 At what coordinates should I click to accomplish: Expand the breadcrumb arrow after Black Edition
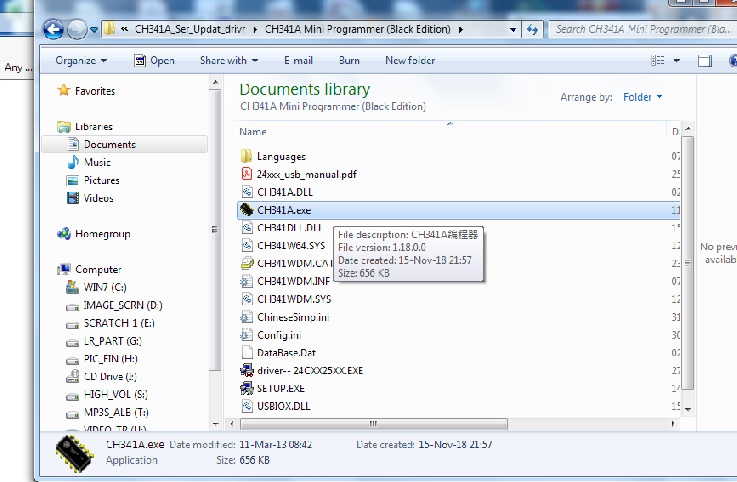(x=461, y=30)
